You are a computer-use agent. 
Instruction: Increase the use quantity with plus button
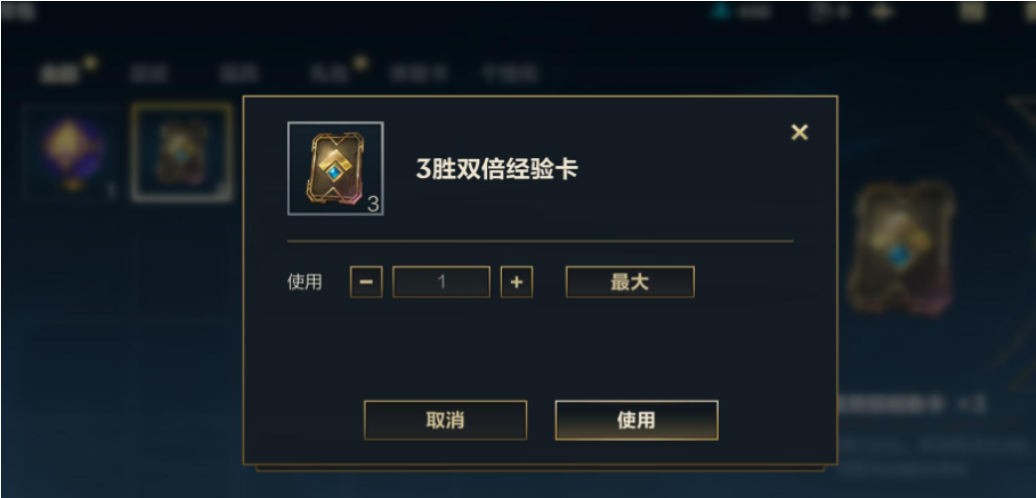(517, 282)
